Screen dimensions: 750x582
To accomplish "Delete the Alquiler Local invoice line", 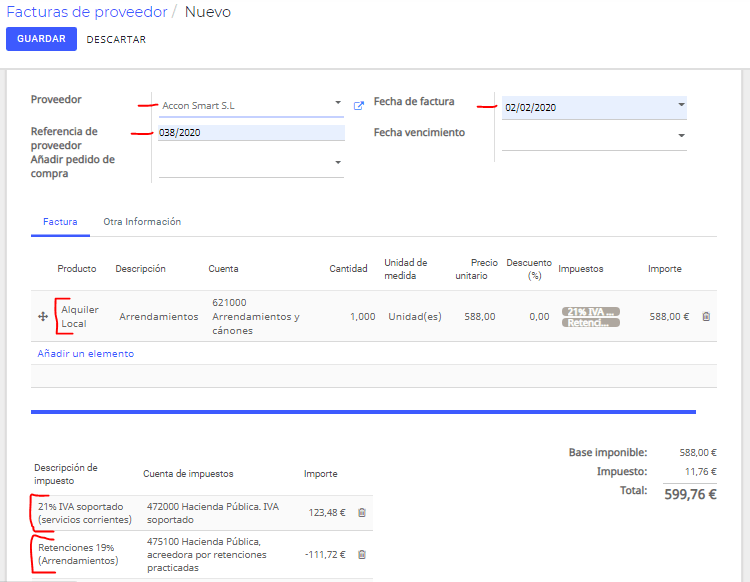I will click(x=706, y=316).
